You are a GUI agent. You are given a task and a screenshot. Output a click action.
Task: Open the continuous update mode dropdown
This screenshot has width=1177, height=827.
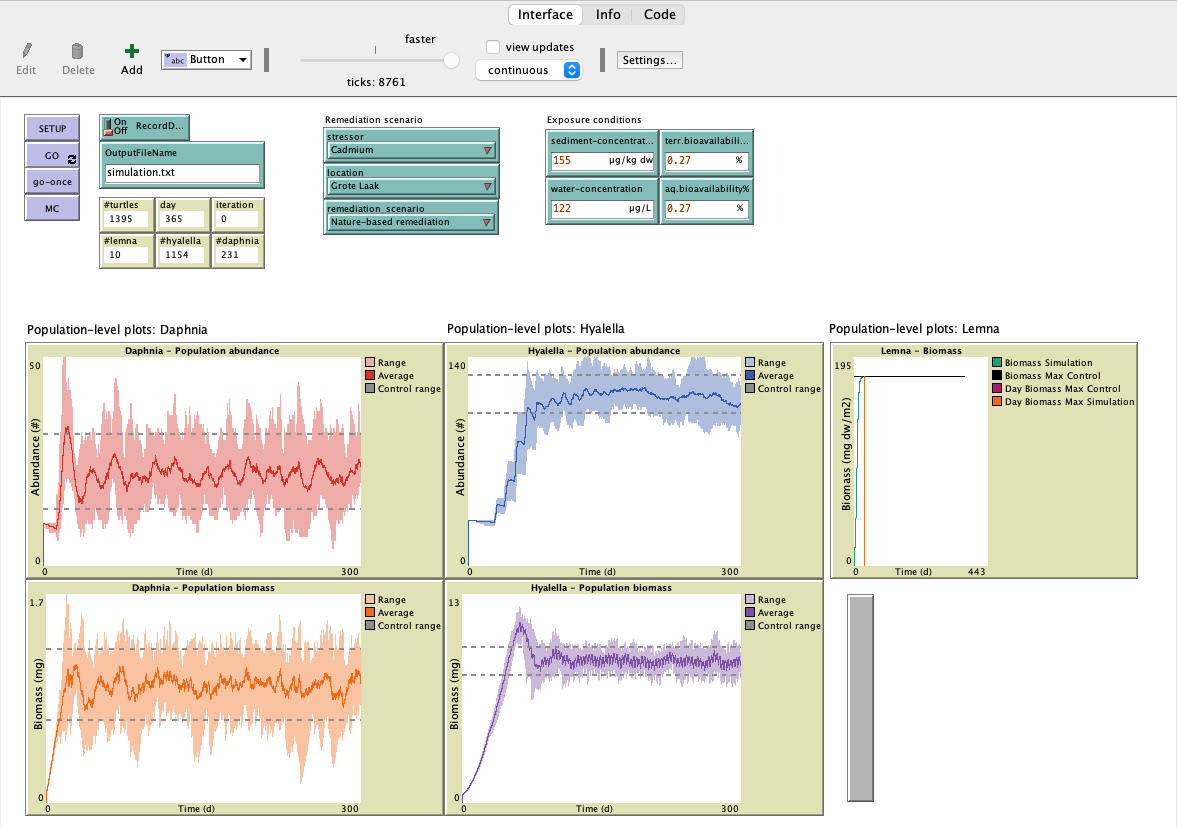click(528, 70)
